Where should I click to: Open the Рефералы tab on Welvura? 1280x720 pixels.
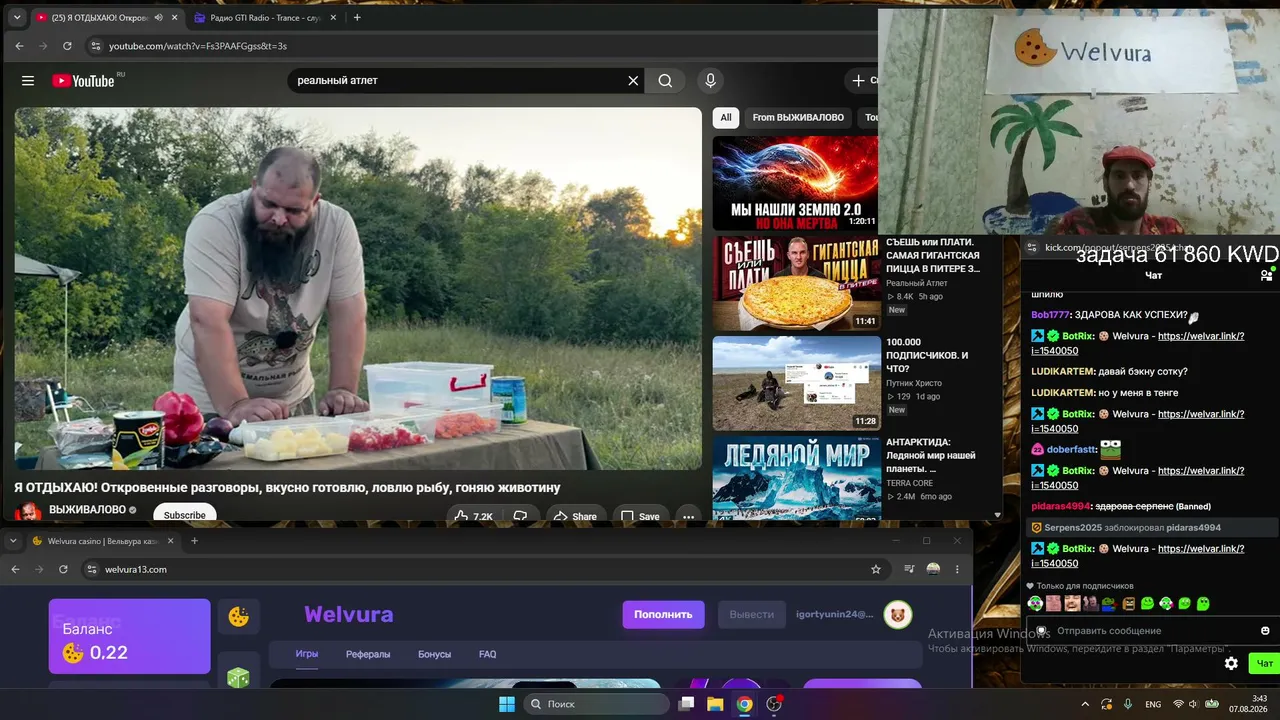pos(367,654)
